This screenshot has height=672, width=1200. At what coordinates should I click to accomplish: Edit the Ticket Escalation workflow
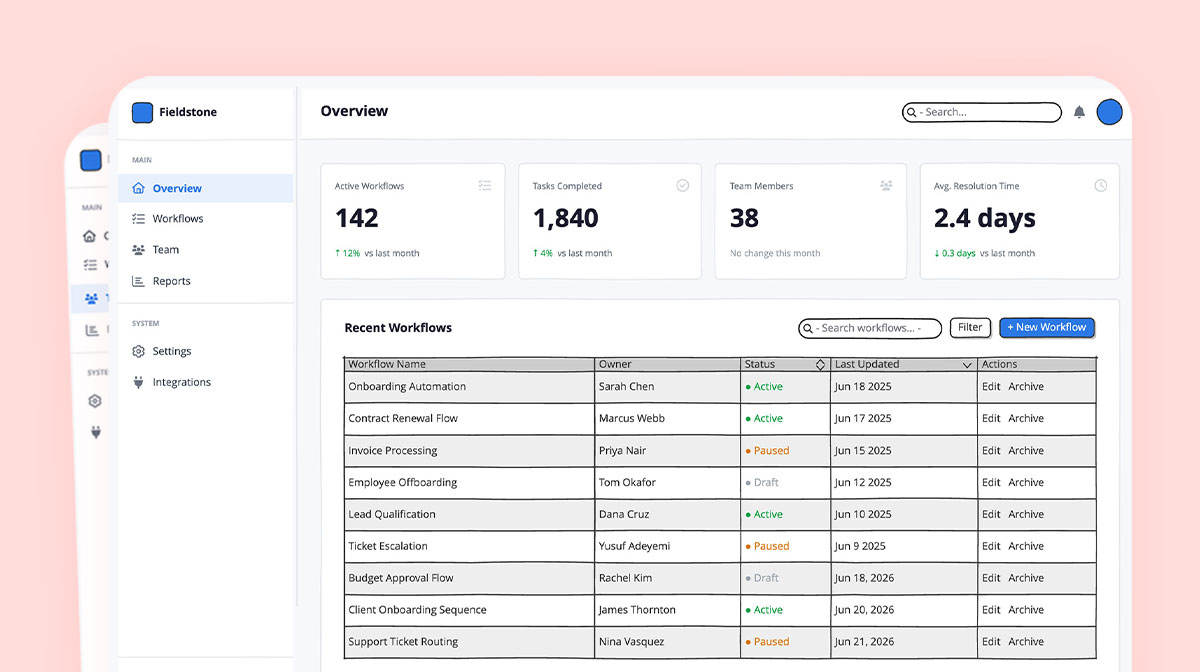pyautogui.click(x=991, y=546)
